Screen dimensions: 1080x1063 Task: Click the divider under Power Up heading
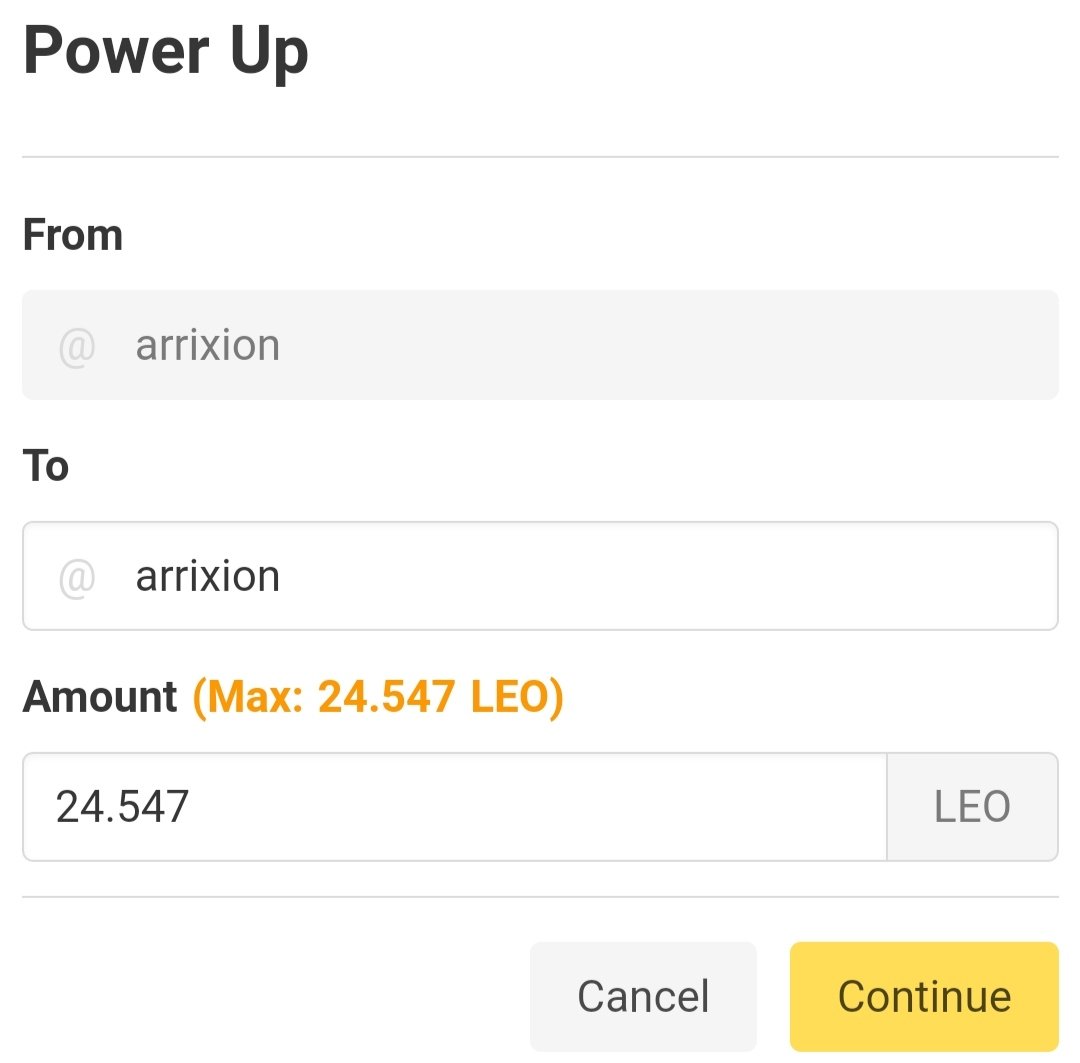click(540, 157)
